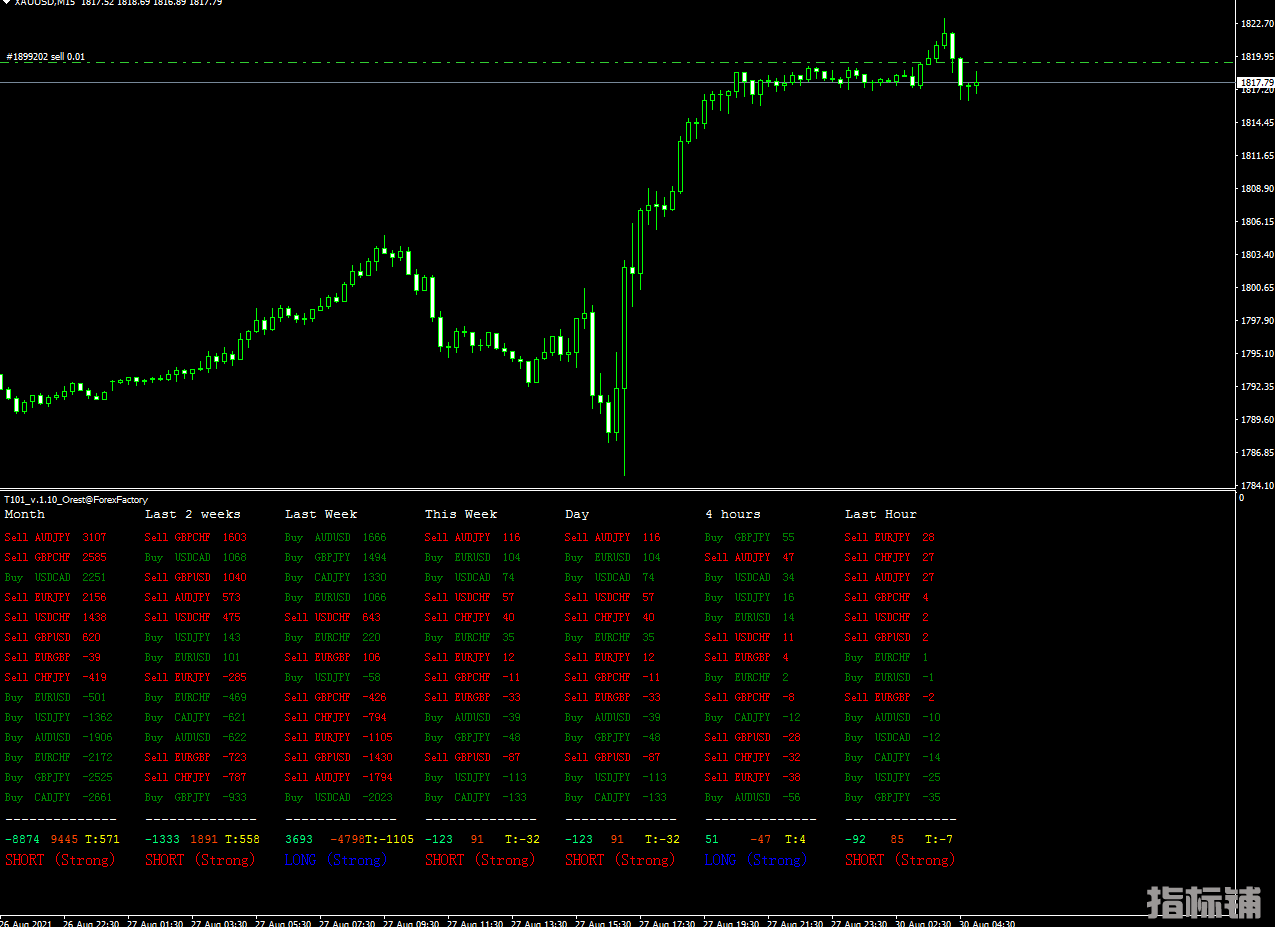The width and height of the screenshot is (1275, 927).
Task: Click the Last Hour column header
Action: [x=881, y=514]
